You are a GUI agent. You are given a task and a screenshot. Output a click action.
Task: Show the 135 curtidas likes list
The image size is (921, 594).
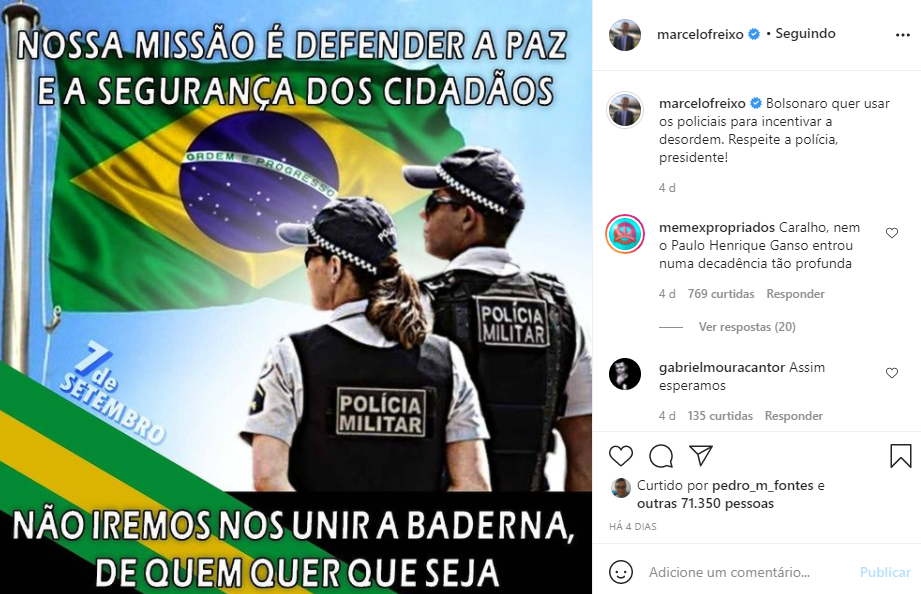click(x=720, y=416)
